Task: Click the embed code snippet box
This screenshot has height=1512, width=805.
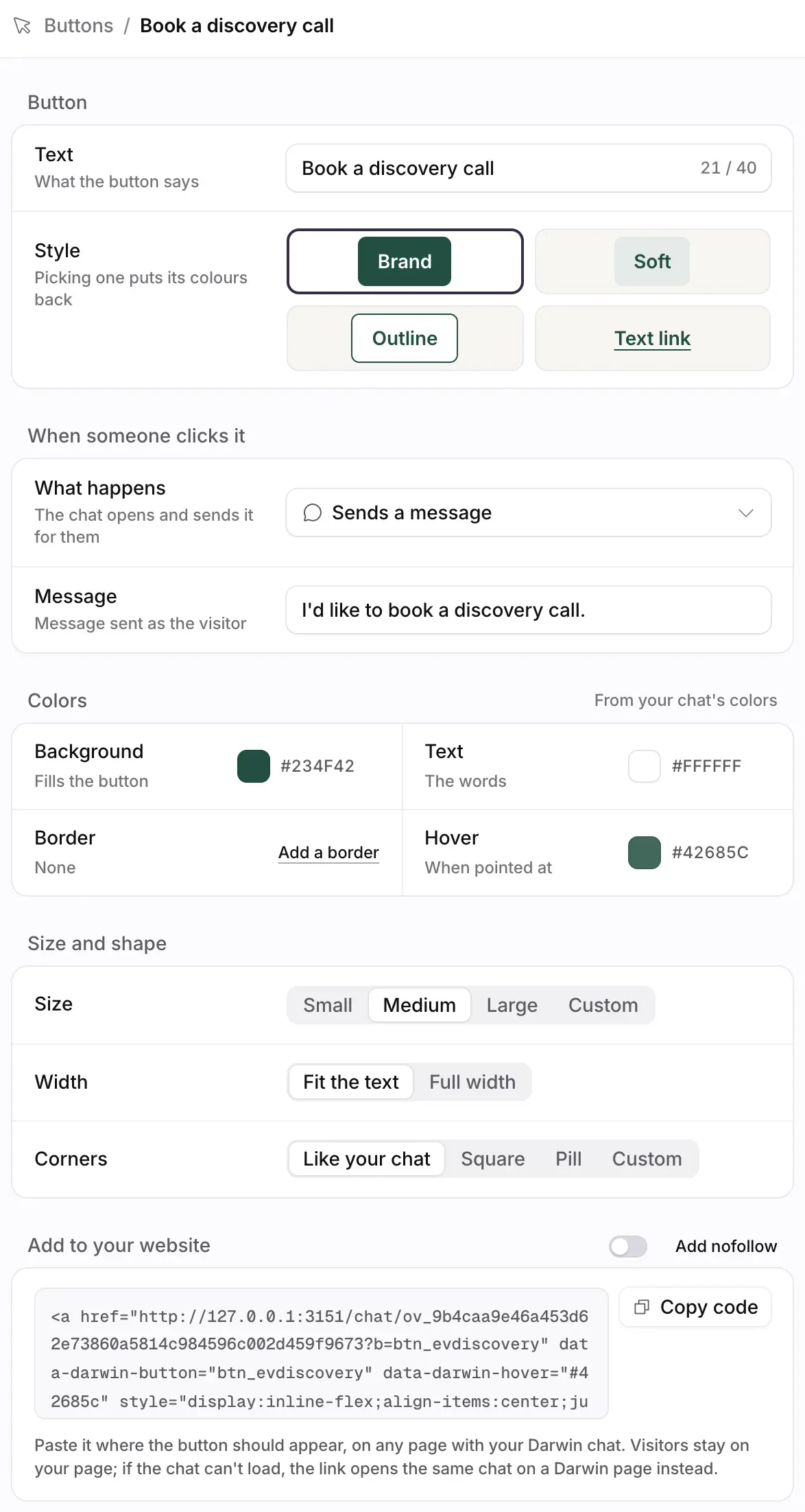Action: pos(322,1354)
